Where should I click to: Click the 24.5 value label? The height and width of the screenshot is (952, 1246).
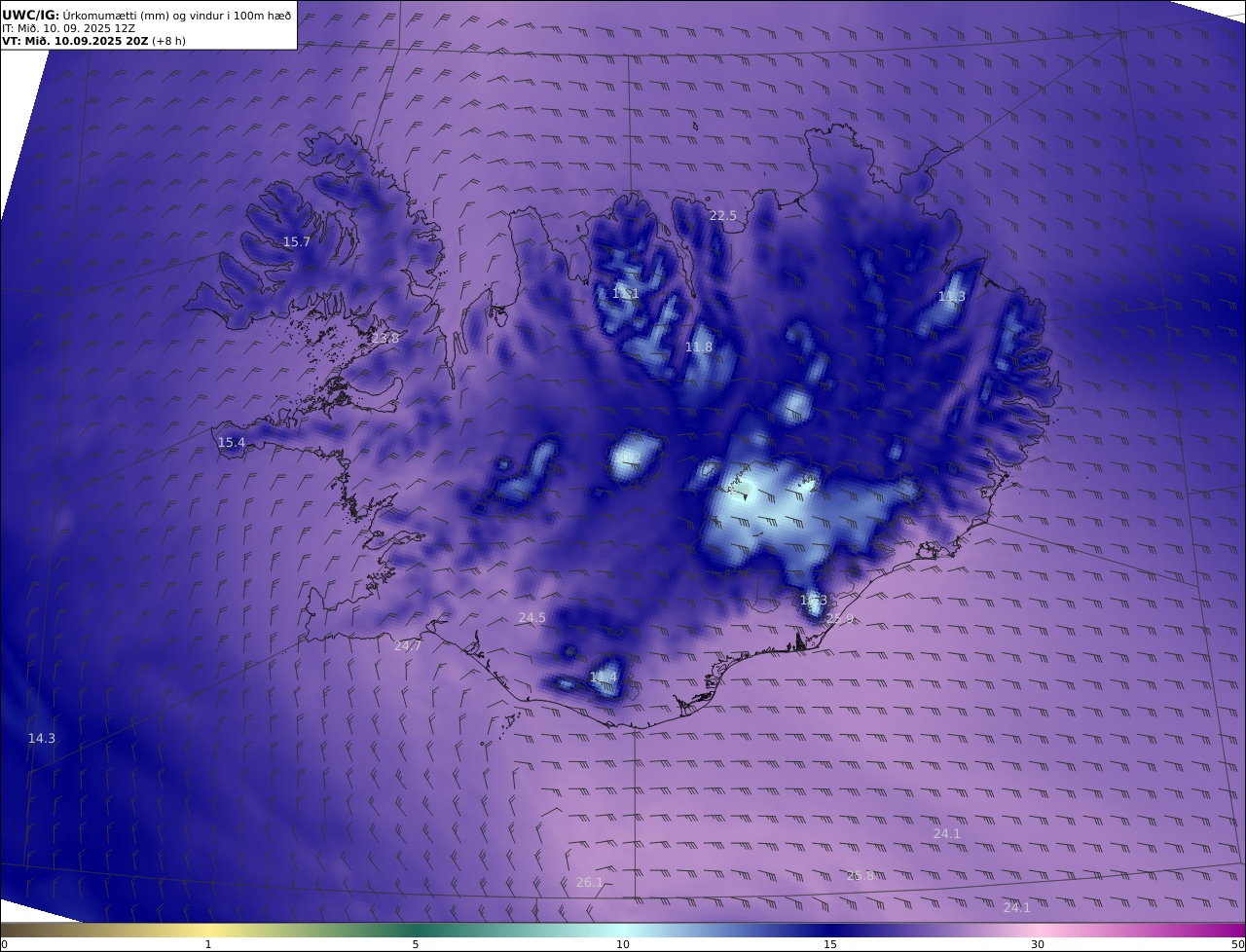pyautogui.click(x=532, y=618)
